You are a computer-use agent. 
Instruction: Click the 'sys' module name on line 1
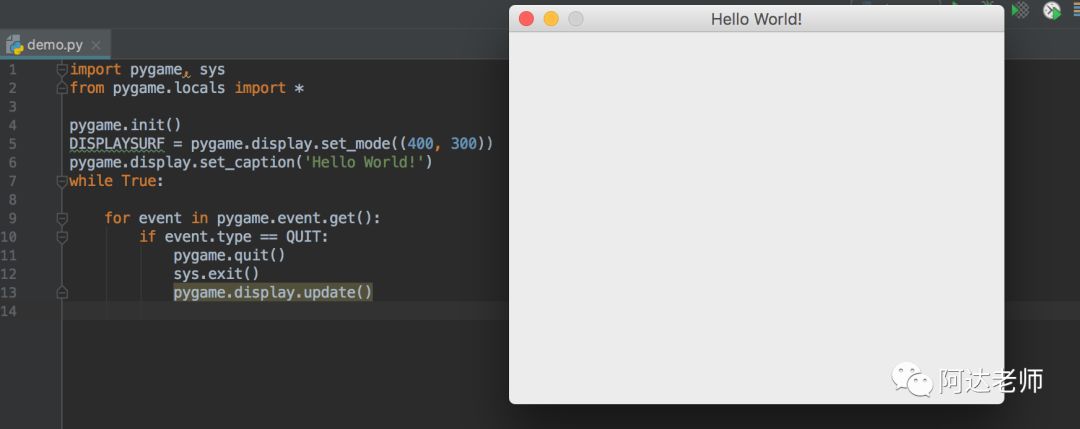212,70
